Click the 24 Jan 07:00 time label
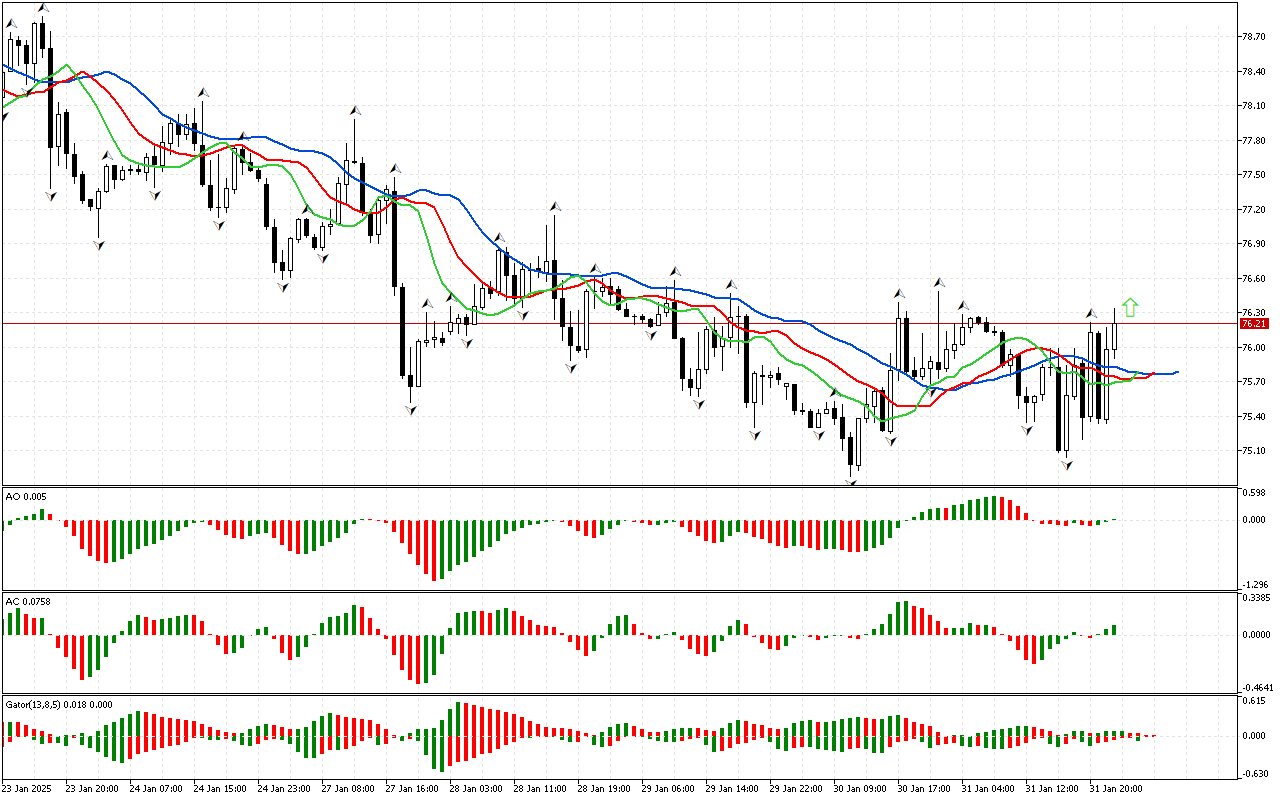The height and width of the screenshot is (800, 1280). [155, 789]
